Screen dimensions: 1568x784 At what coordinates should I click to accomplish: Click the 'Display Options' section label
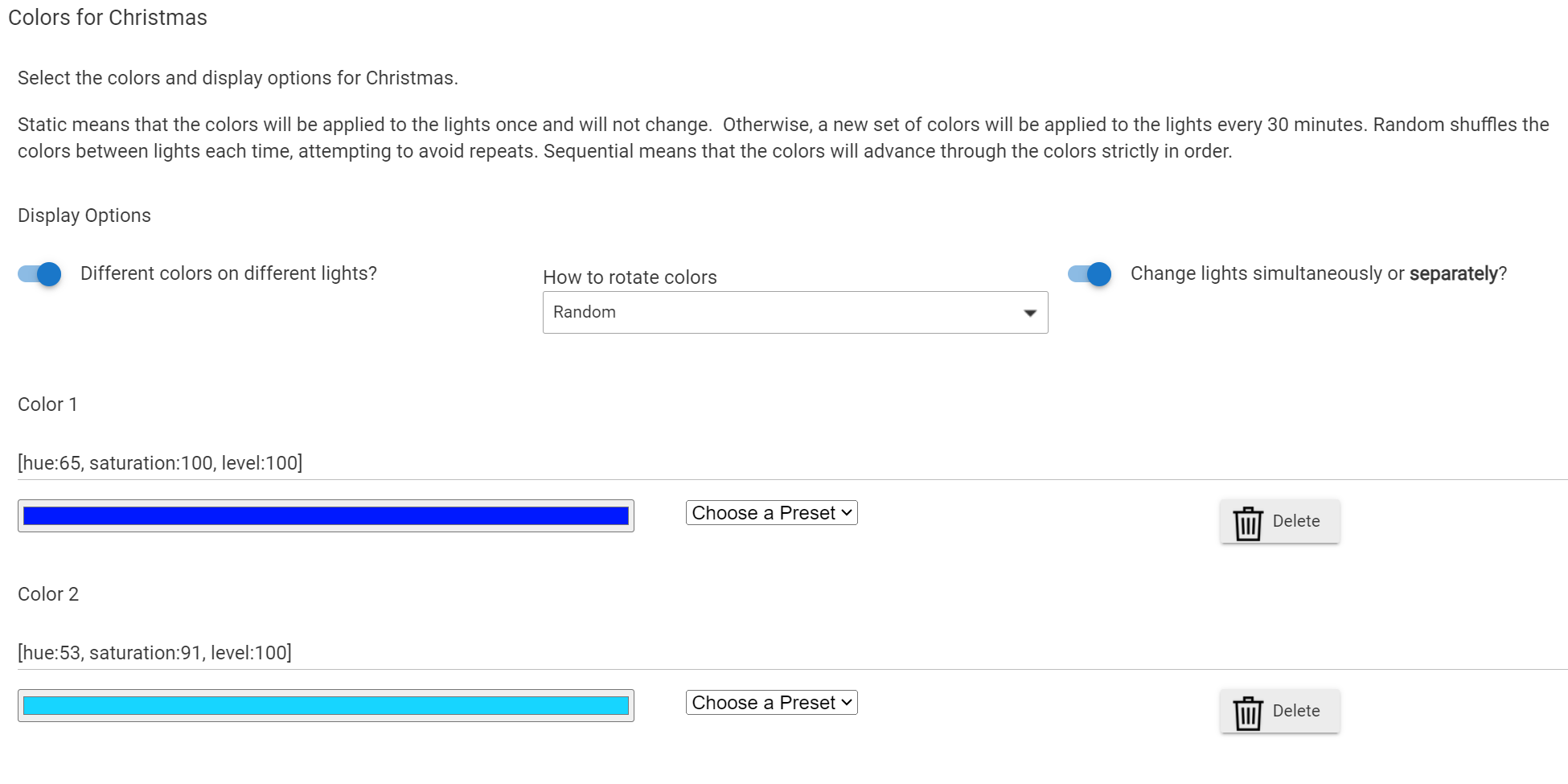84,215
